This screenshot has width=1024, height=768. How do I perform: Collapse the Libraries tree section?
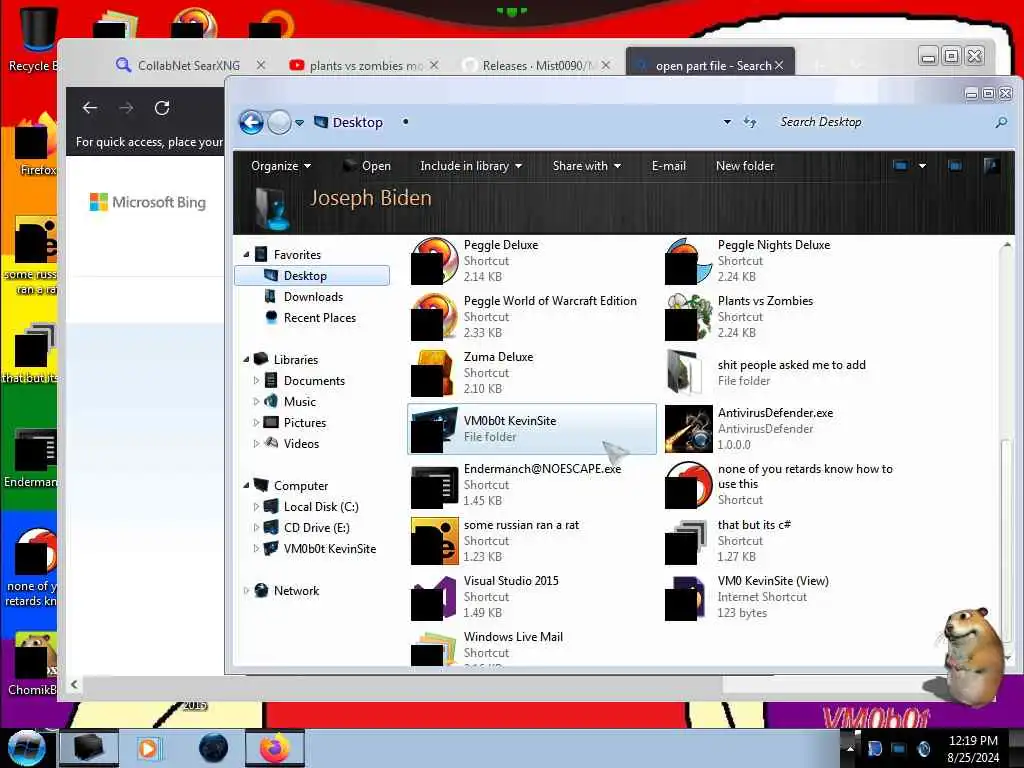point(246,360)
